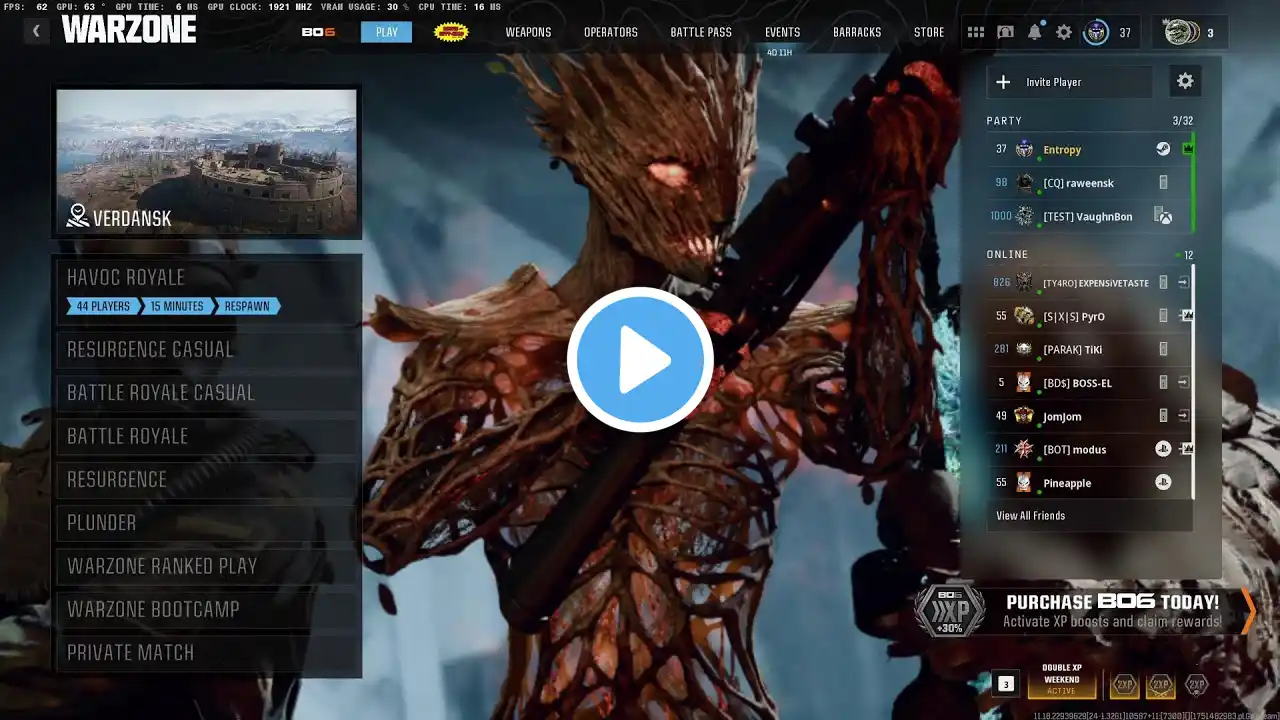Click the key 3 prompt box
Image resolution: width=1280 pixels, height=720 pixels.
pyautogui.click(x=1006, y=684)
